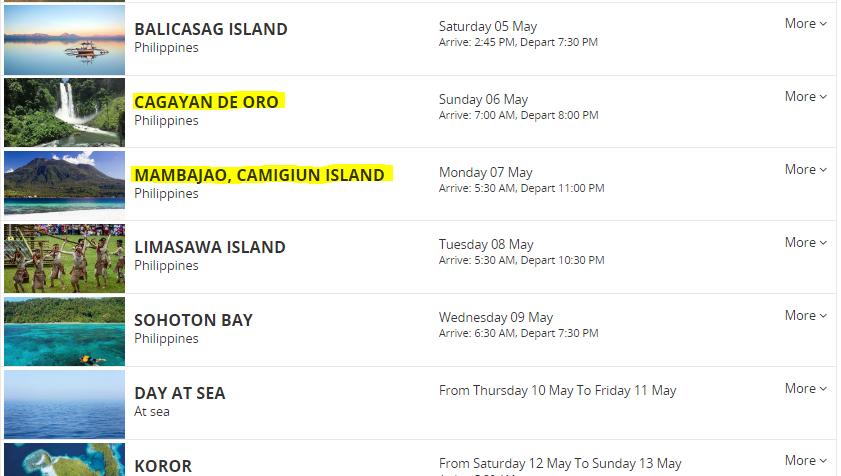Expand More for Limasawa Island
This screenshot has height=476, width=841.
[x=806, y=243]
